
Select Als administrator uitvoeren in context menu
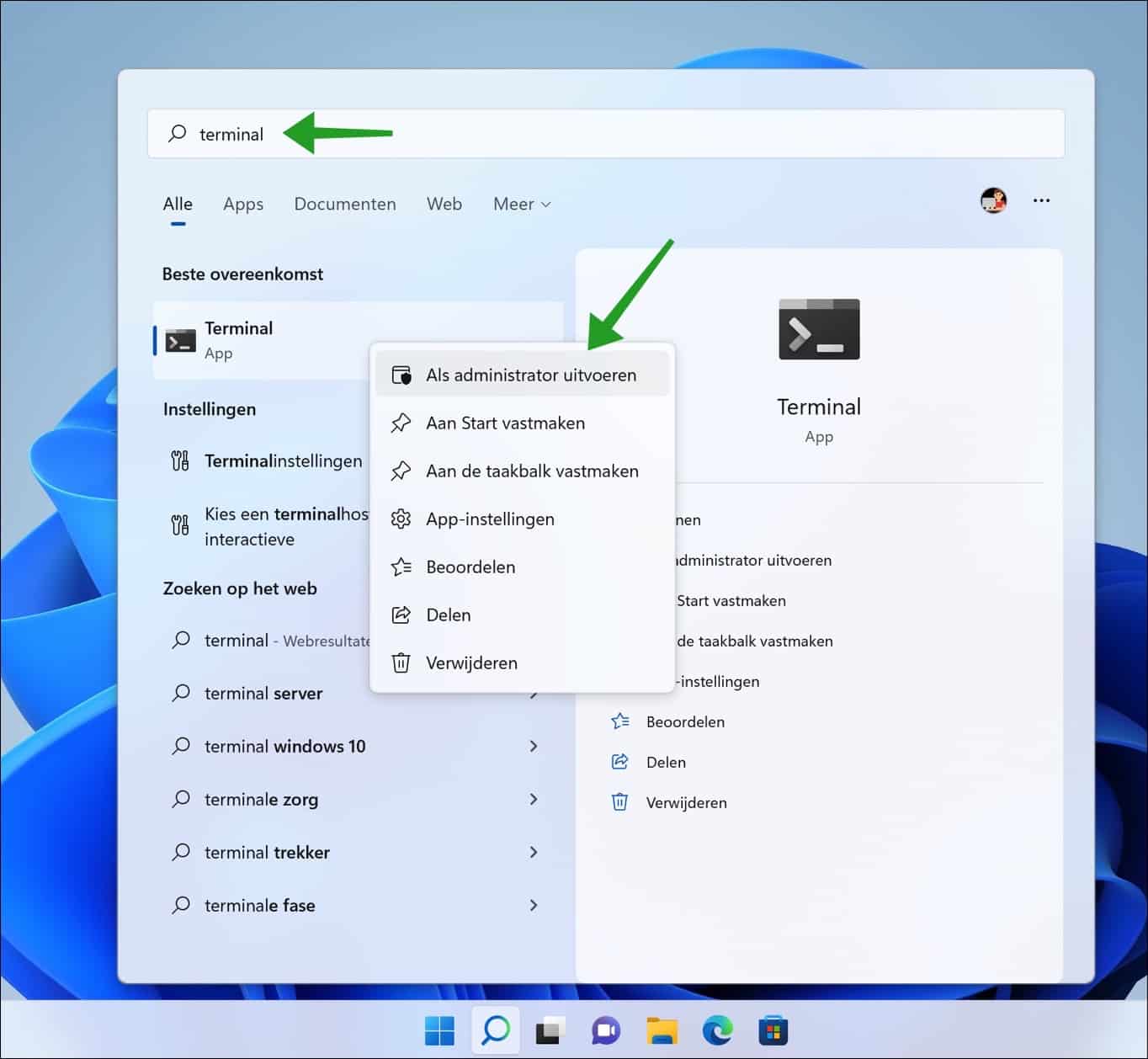[x=530, y=375]
